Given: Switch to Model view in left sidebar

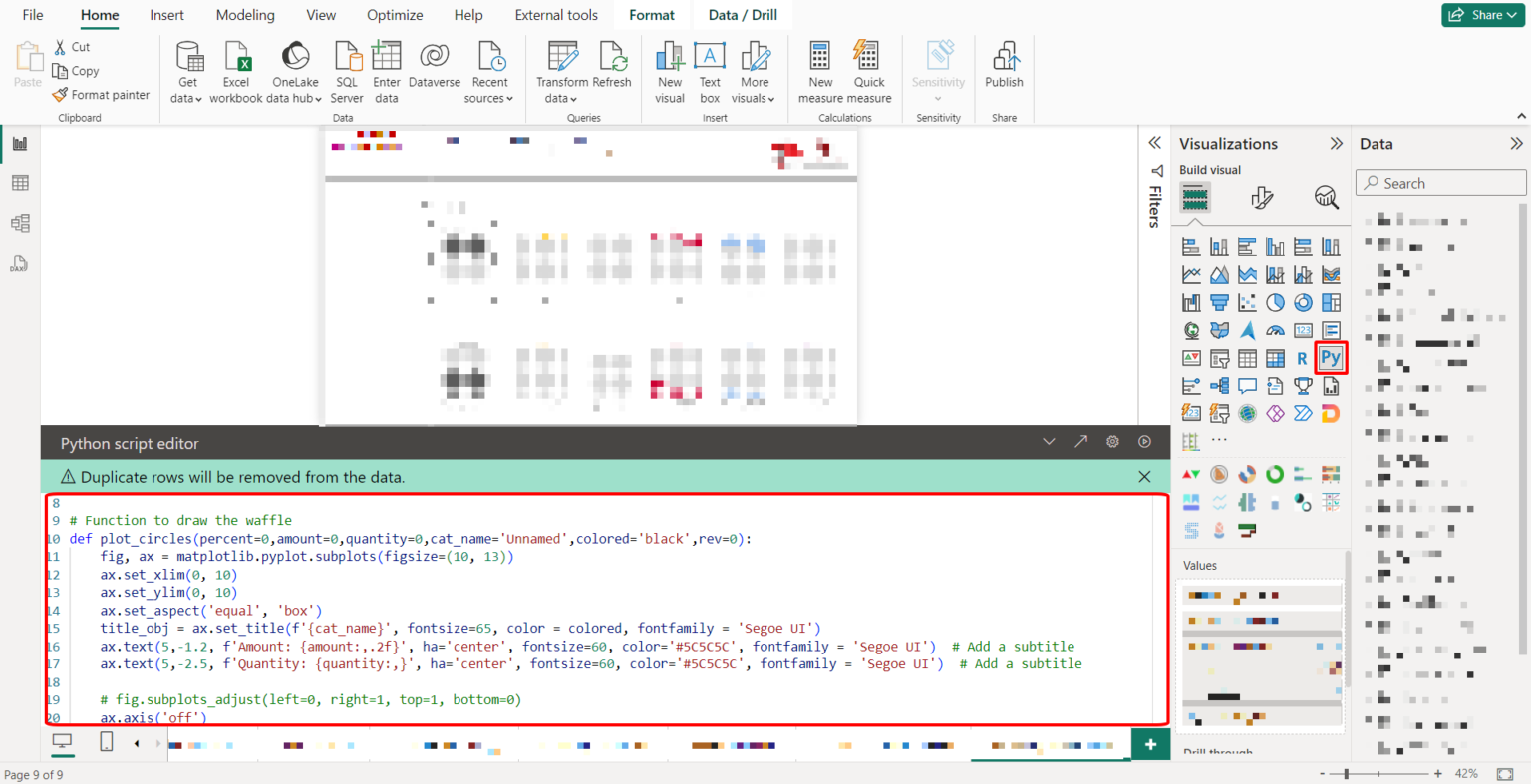Looking at the screenshot, I should click(x=20, y=223).
